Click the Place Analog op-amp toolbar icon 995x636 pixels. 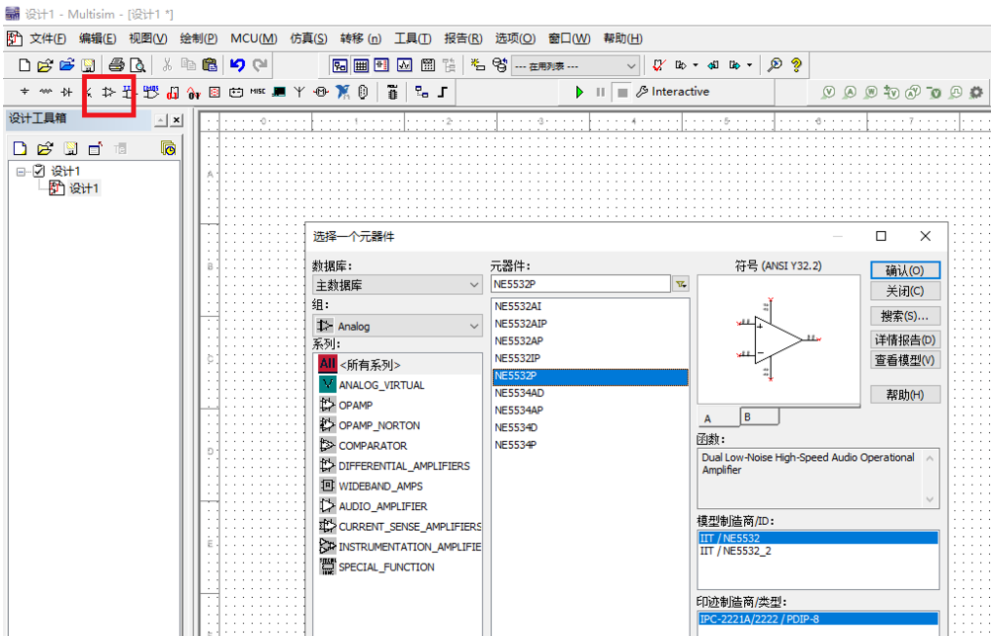(x=108, y=92)
